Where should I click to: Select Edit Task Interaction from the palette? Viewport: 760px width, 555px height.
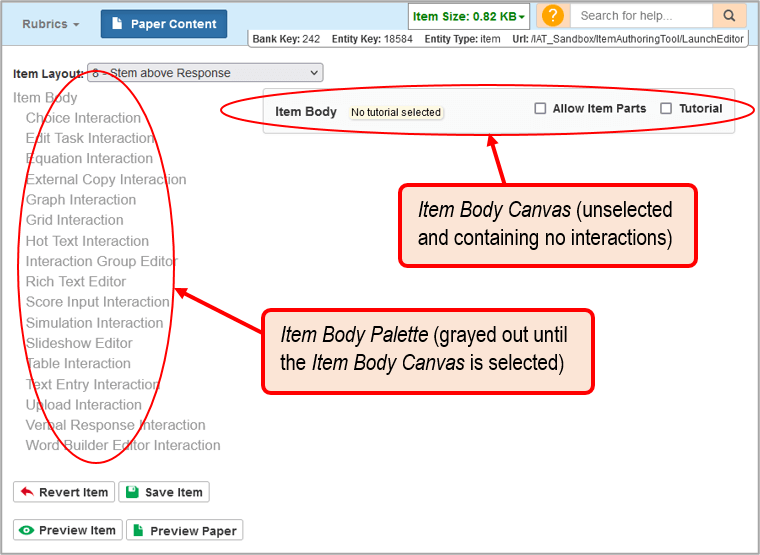pyautogui.click(x=90, y=138)
